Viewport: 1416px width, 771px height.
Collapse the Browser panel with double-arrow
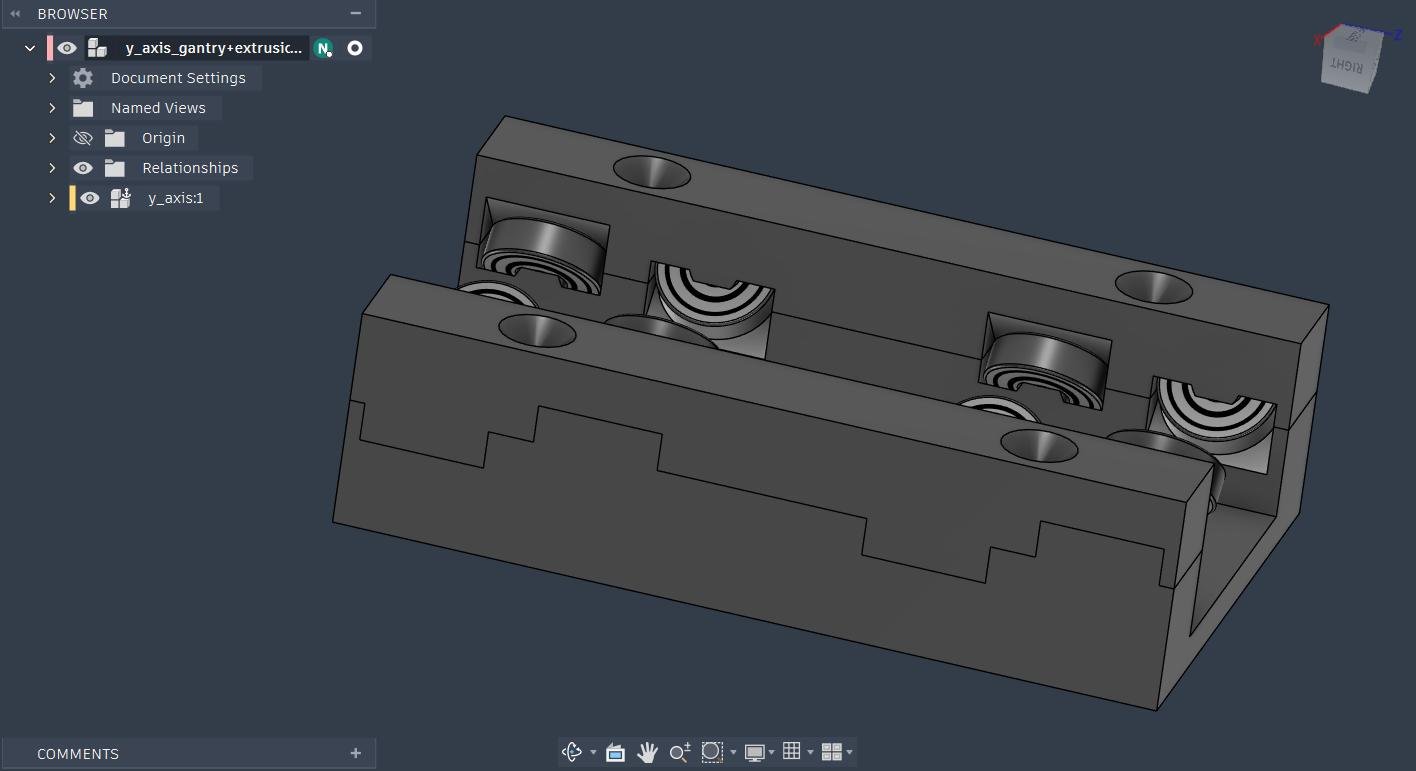tap(15, 14)
